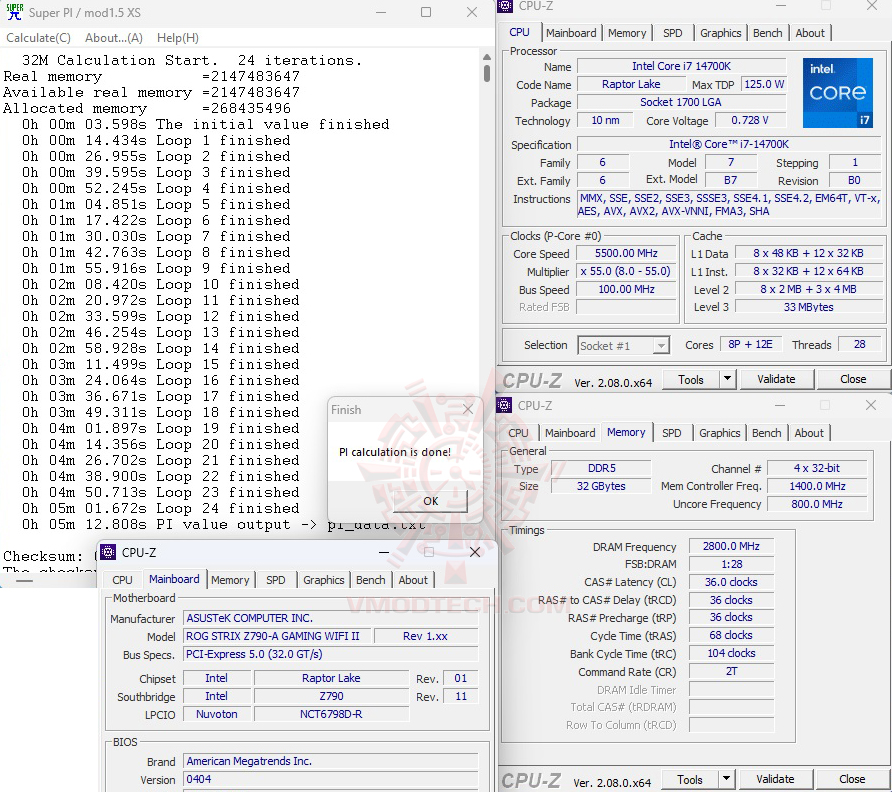Open the Help menu in Super PI
892x792 pixels.
pos(177,37)
